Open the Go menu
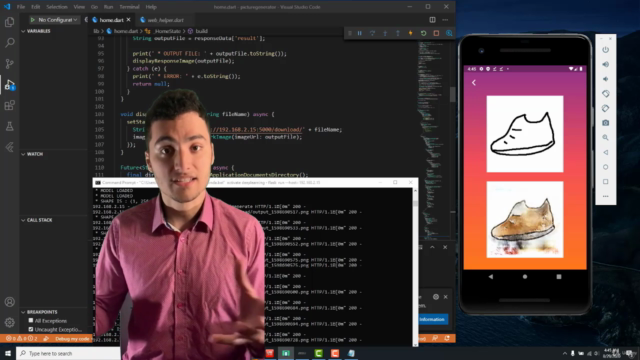 tap(94, 7)
